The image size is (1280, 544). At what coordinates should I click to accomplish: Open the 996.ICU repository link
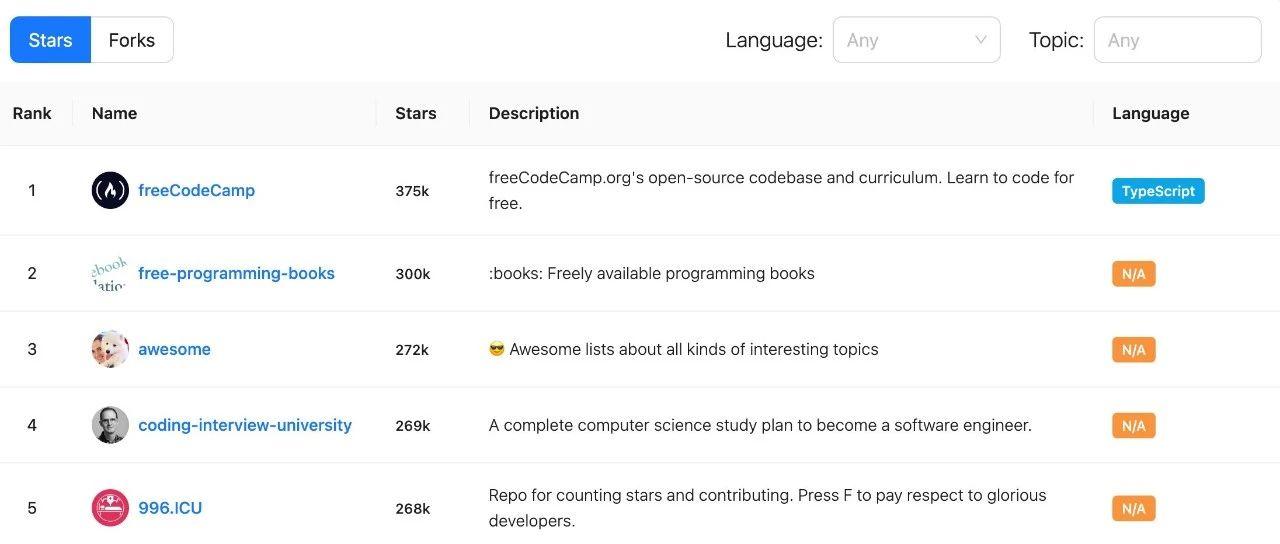click(170, 508)
